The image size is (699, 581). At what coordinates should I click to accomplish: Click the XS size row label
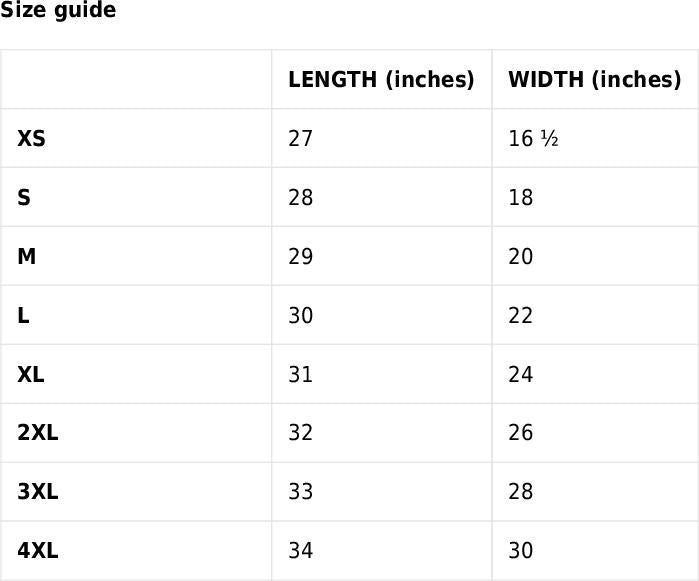(31, 138)
